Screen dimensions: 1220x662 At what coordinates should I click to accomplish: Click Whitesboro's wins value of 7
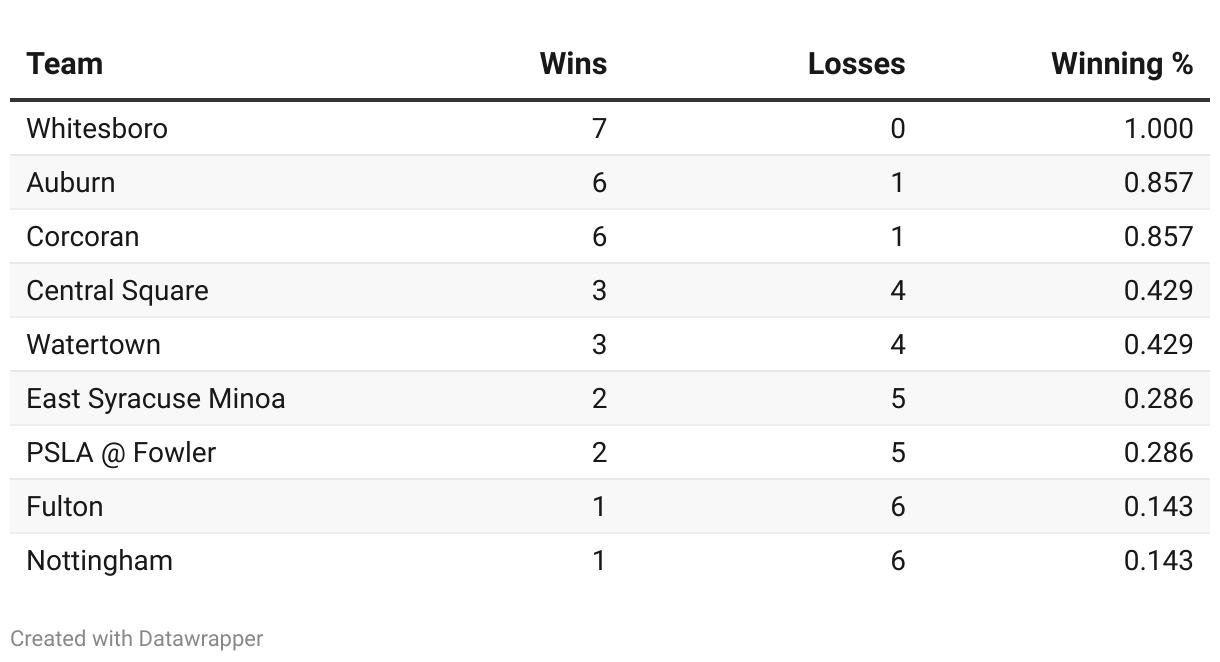click(x=599, y=129)
